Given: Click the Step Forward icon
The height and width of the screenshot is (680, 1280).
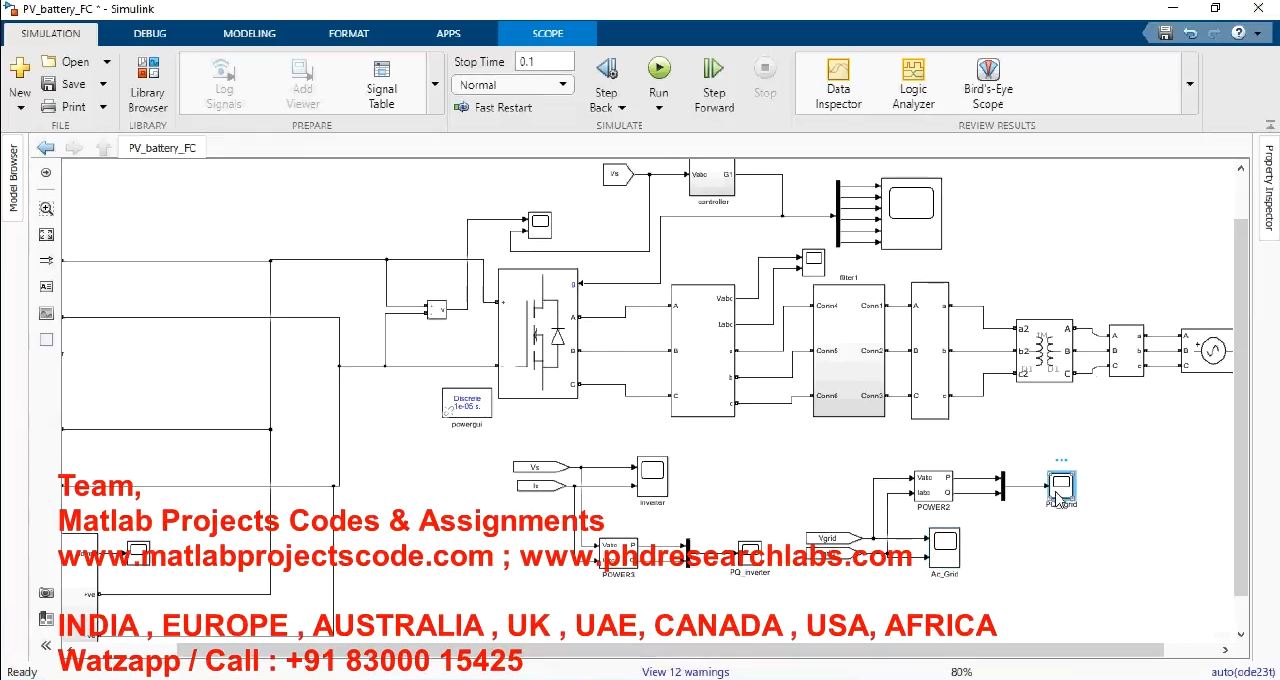Looking at the screenshot, I should pos(713,69).
